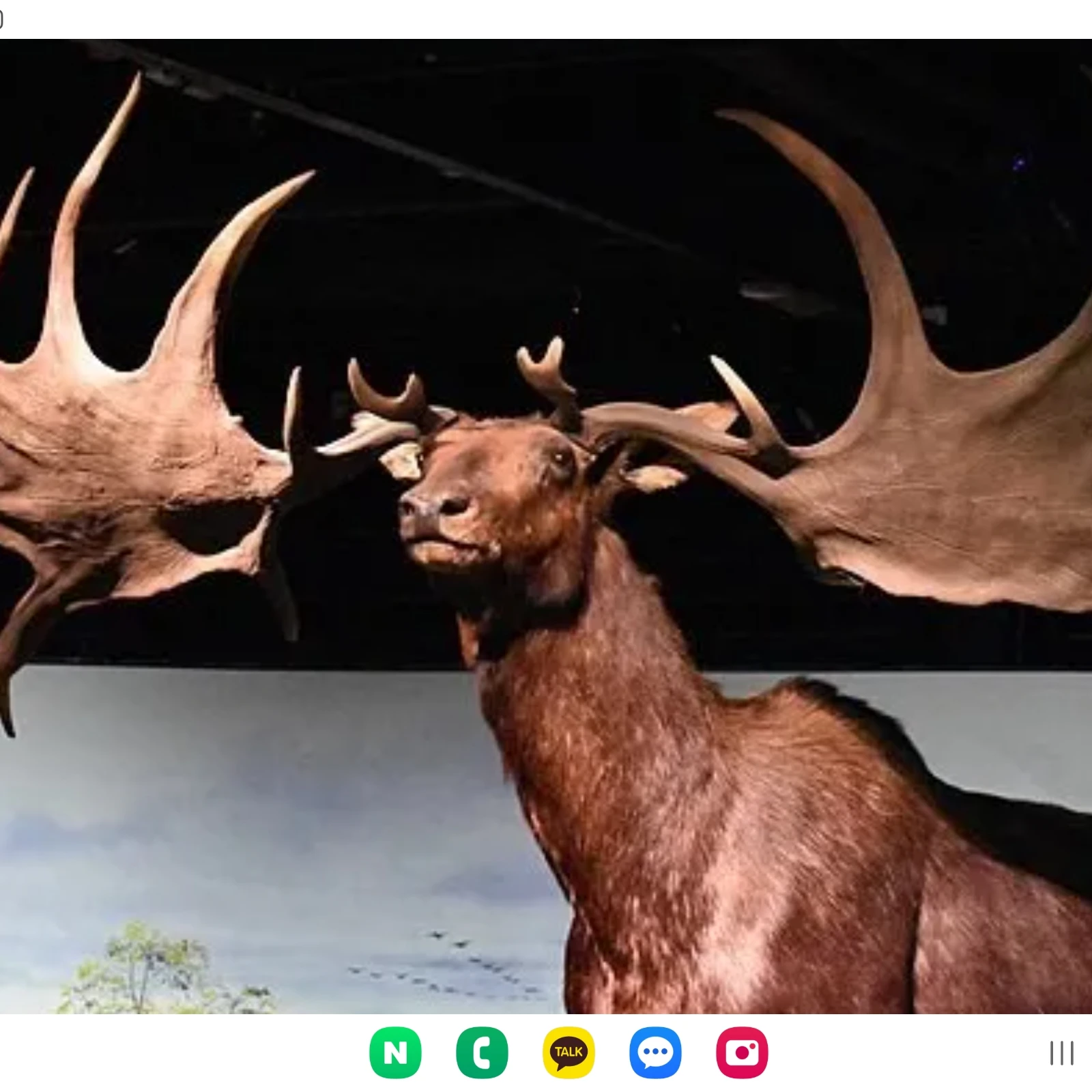Viewport: 1092px width, 1092px height.
Task: Tap the Recent apps navigation button
Action: tap(1061, 1053)
